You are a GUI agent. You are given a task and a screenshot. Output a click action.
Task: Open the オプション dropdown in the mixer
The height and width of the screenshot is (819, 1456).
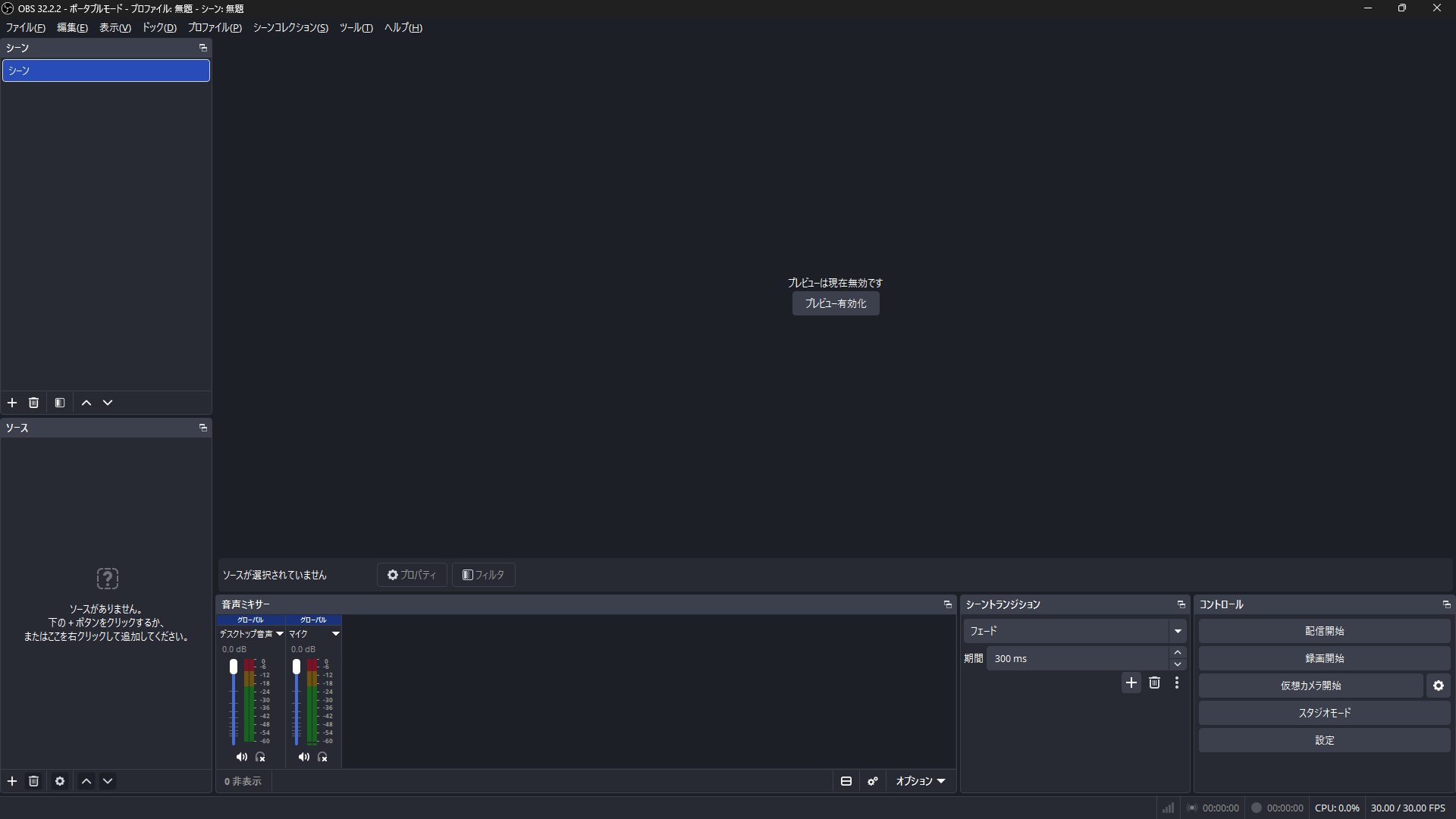tap(920, 781)
